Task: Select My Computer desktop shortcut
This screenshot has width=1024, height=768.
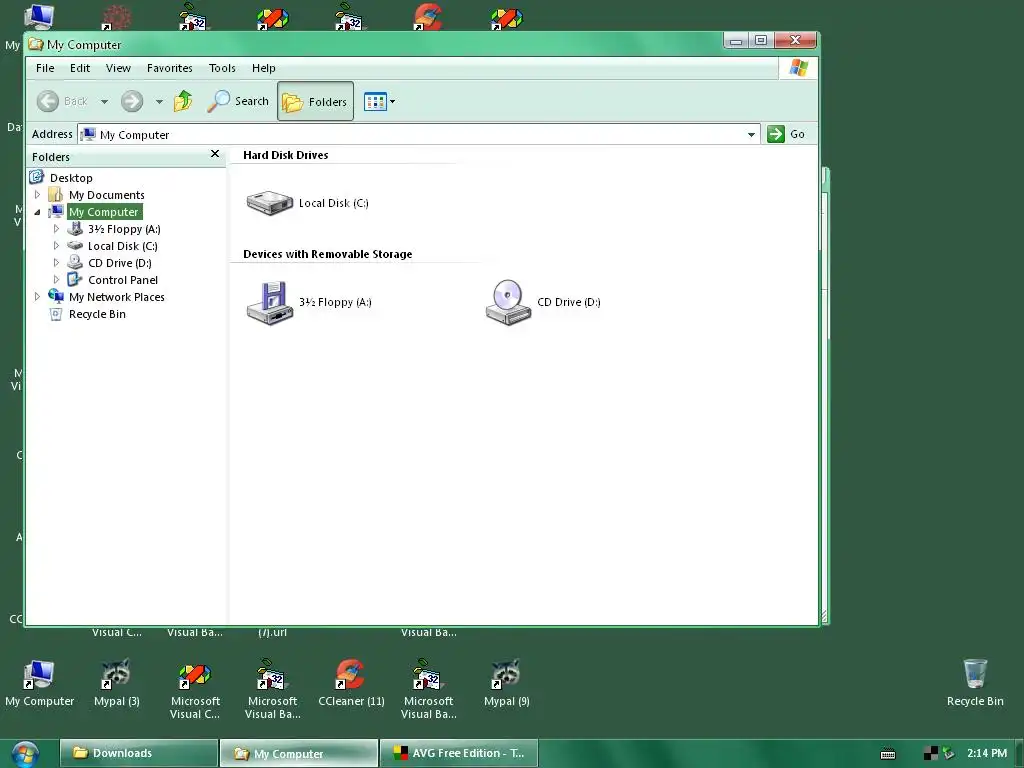Action: [39, 684]
